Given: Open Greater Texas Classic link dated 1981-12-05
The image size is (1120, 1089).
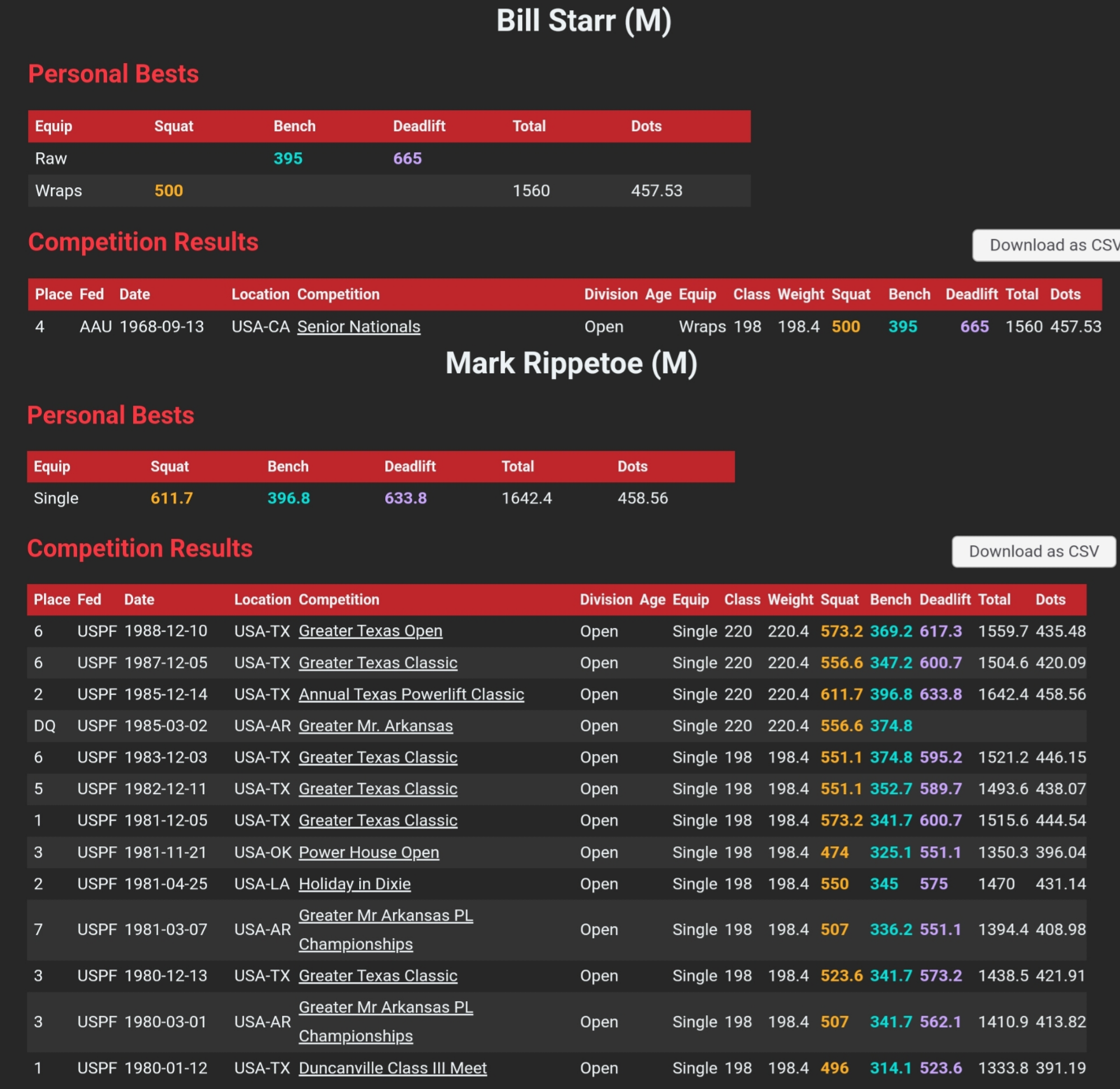Looking at the screenshot, I should point(378,820).
